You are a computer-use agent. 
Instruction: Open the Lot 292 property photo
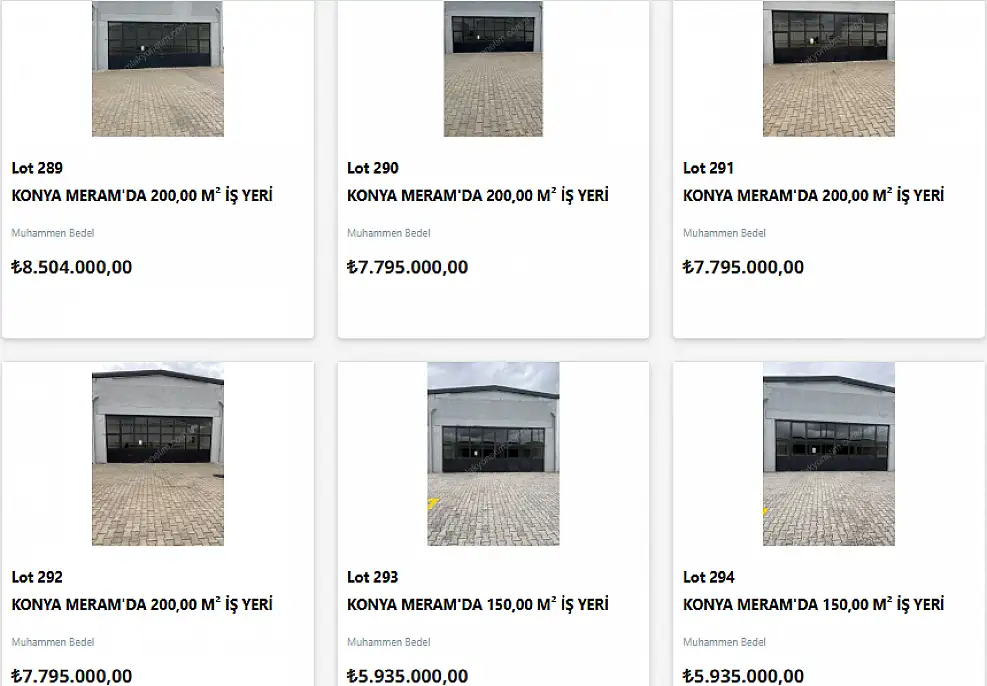click(x=157, y=454)
